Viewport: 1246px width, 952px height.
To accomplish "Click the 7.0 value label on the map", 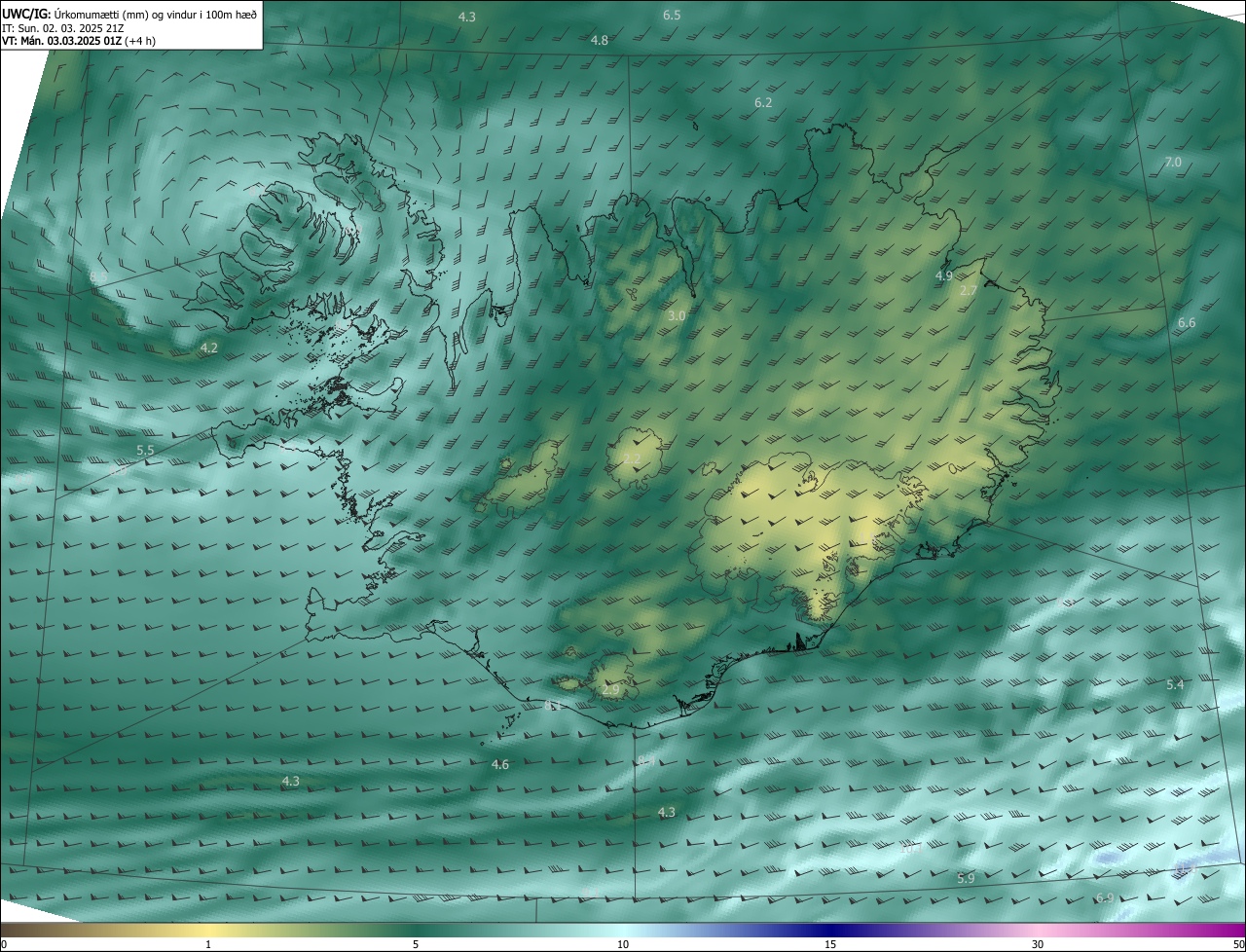I will point(1173,162).
